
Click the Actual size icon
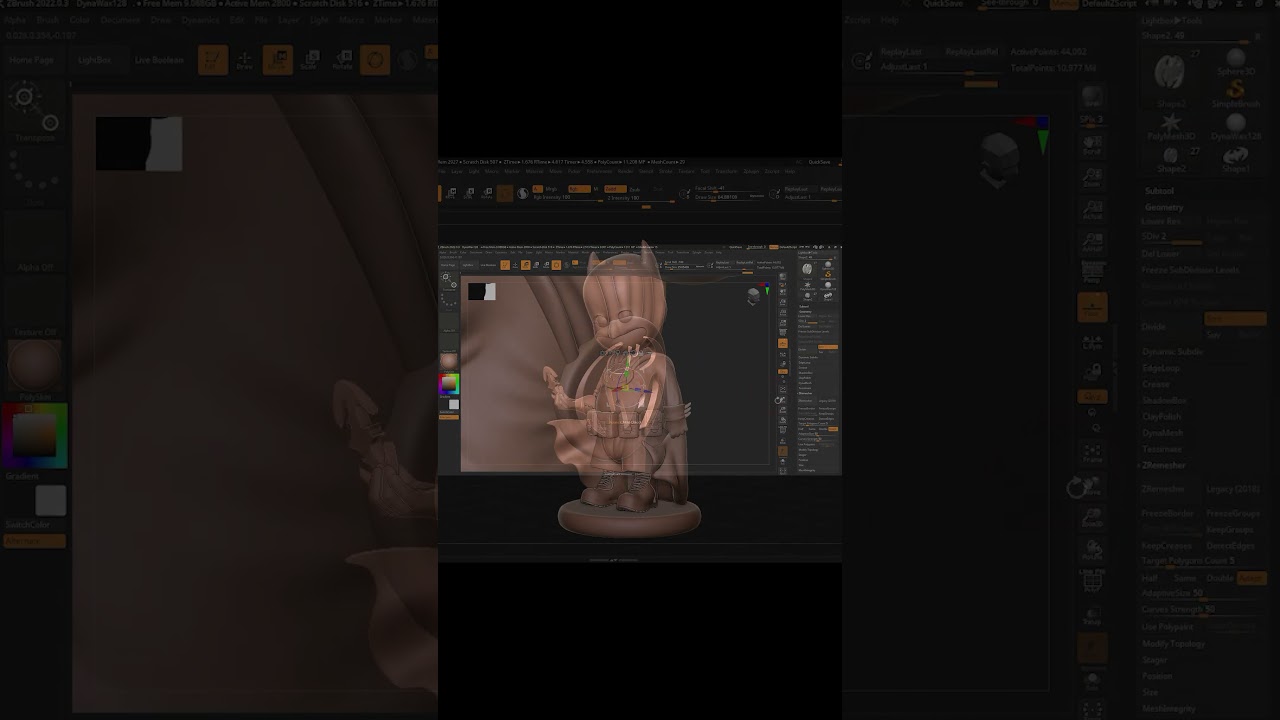coord(1092,210)
